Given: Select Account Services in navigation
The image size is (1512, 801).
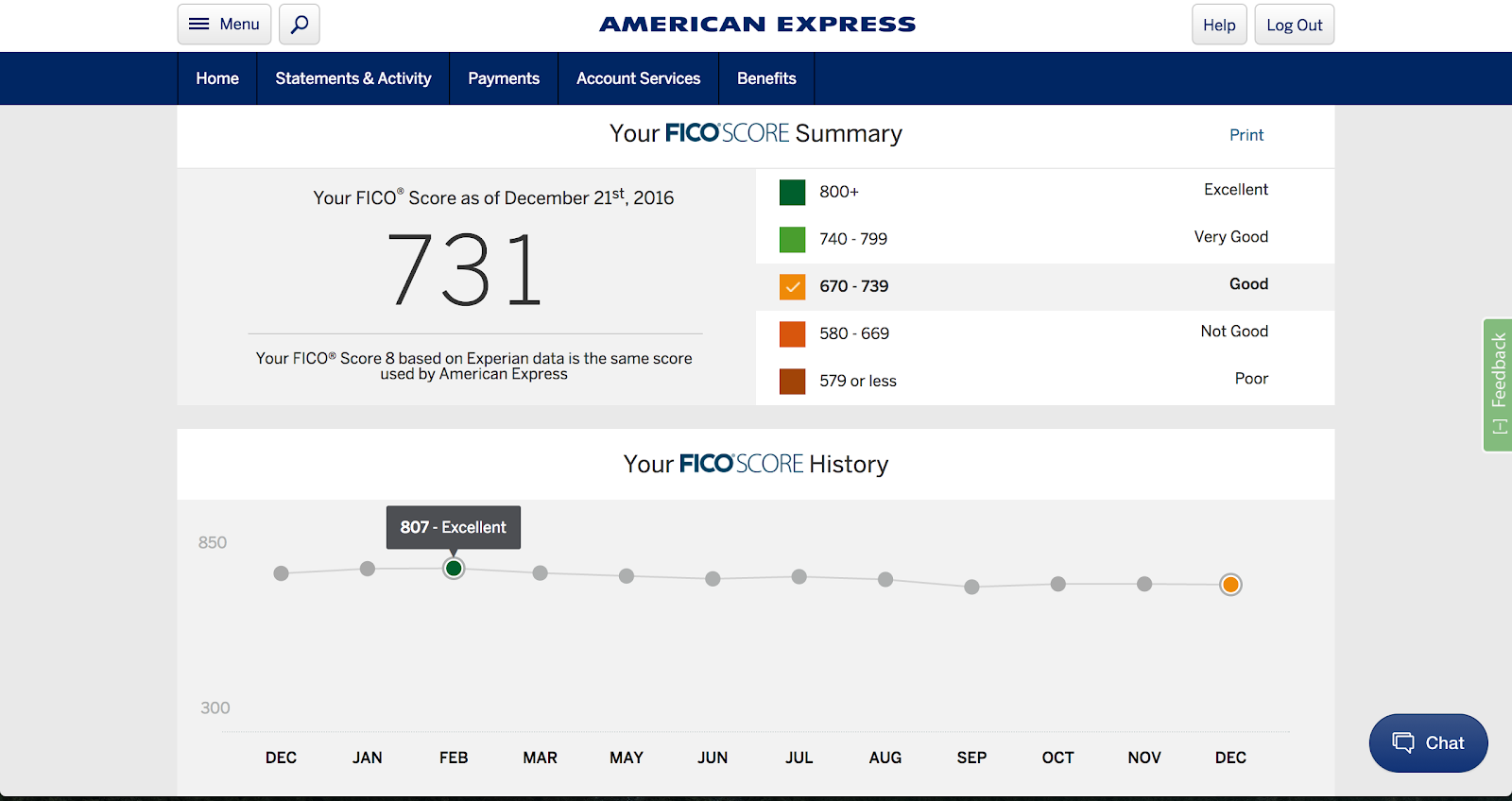Looking at the screenshot, I should pos(639,78).
